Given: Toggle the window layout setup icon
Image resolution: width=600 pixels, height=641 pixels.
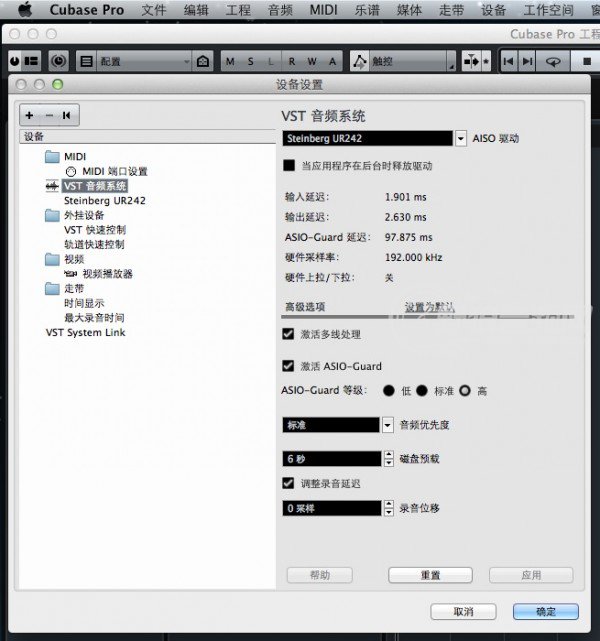Looking at the screenshot, I should click(31, 61).
